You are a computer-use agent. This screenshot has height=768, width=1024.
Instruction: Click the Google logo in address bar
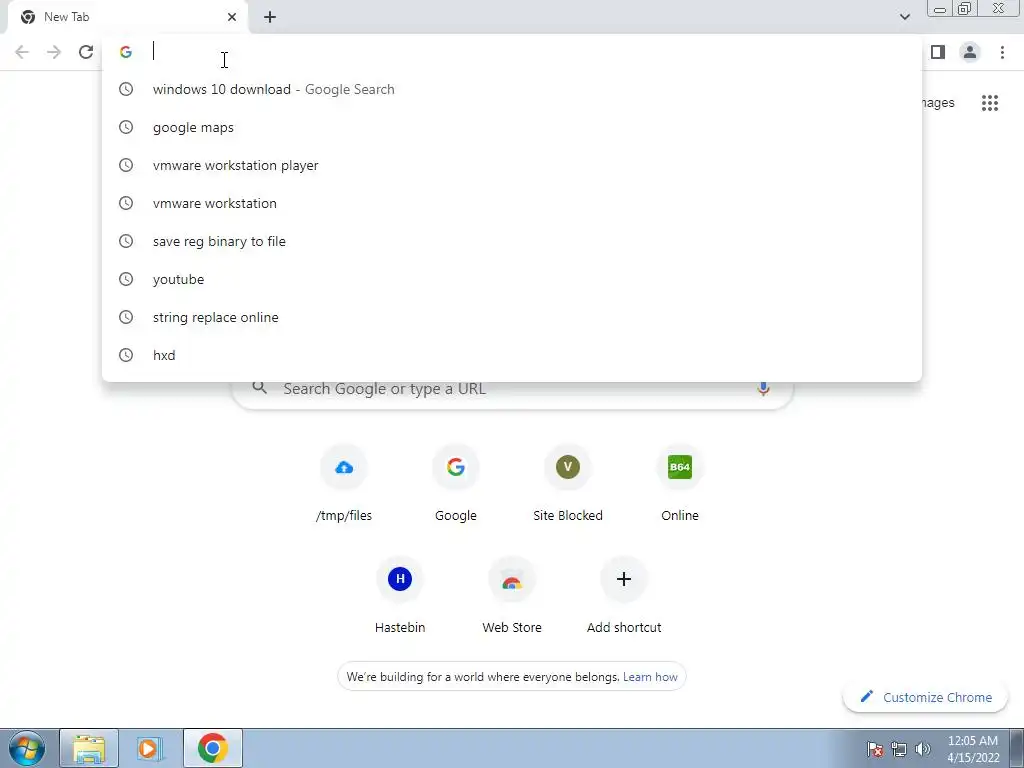click(x=126, y=52)
